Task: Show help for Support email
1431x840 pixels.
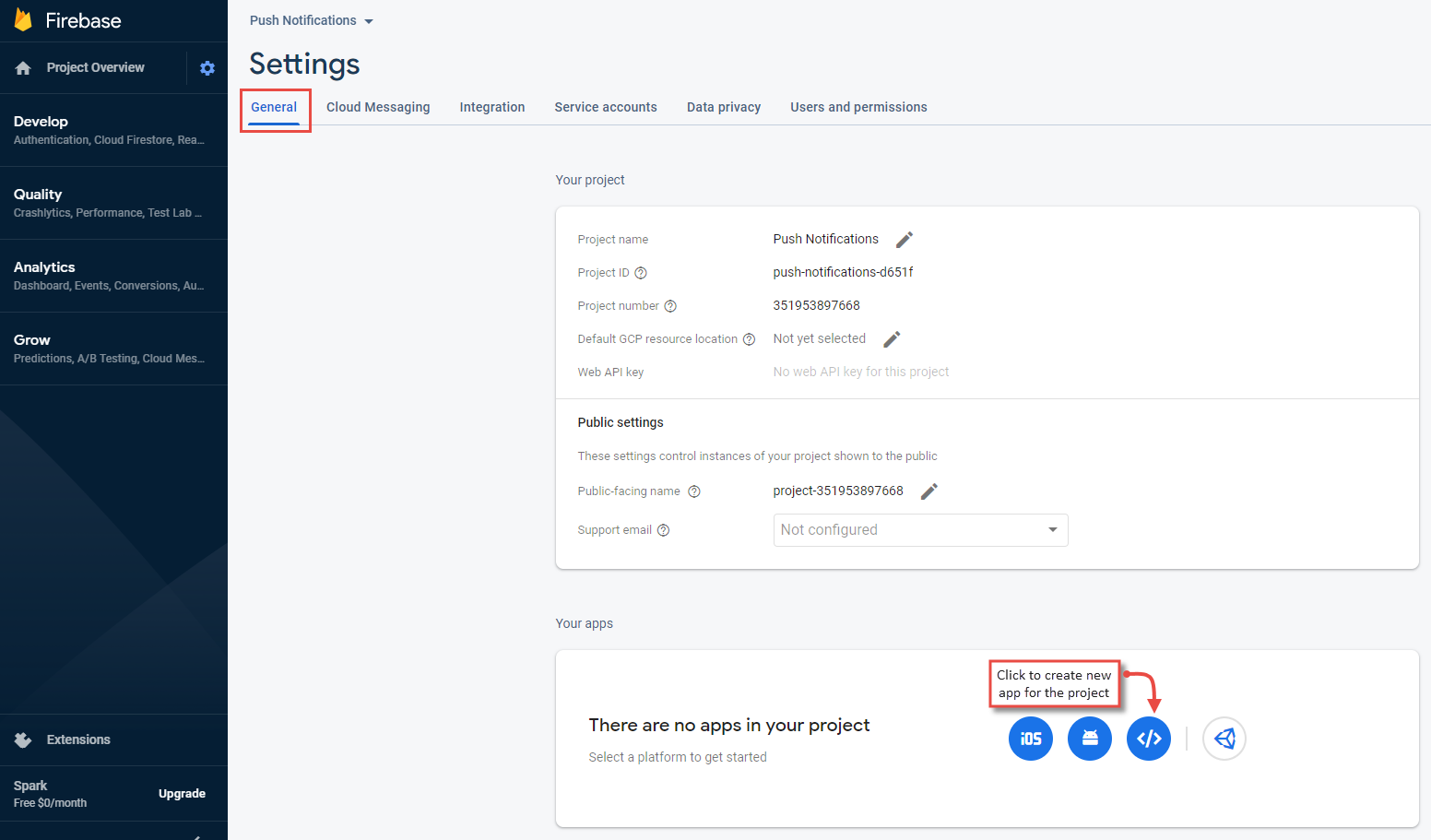Action: pos(663,530)
